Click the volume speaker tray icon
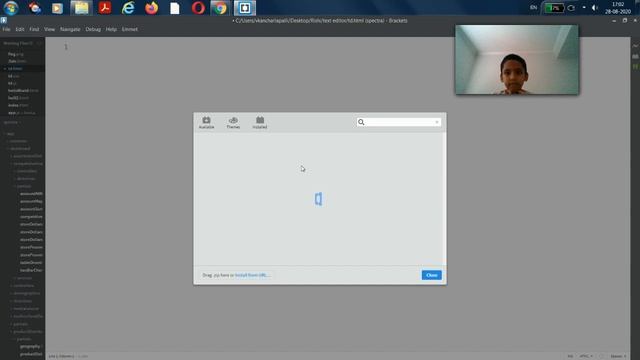640x360 pixels. point(595,8)
